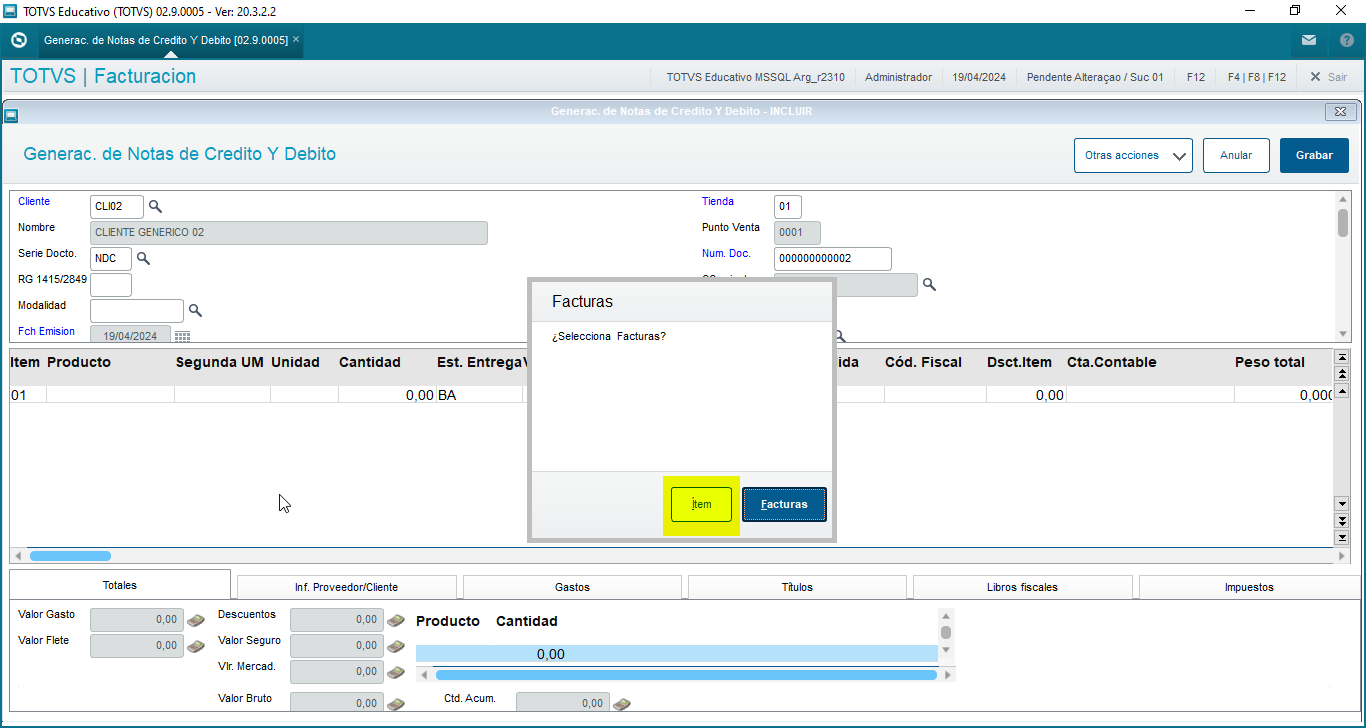Click the Cód. Fiscal column header
Image resolution: width=1366 pixels, height=728 pixels.
tap(923, 362)
